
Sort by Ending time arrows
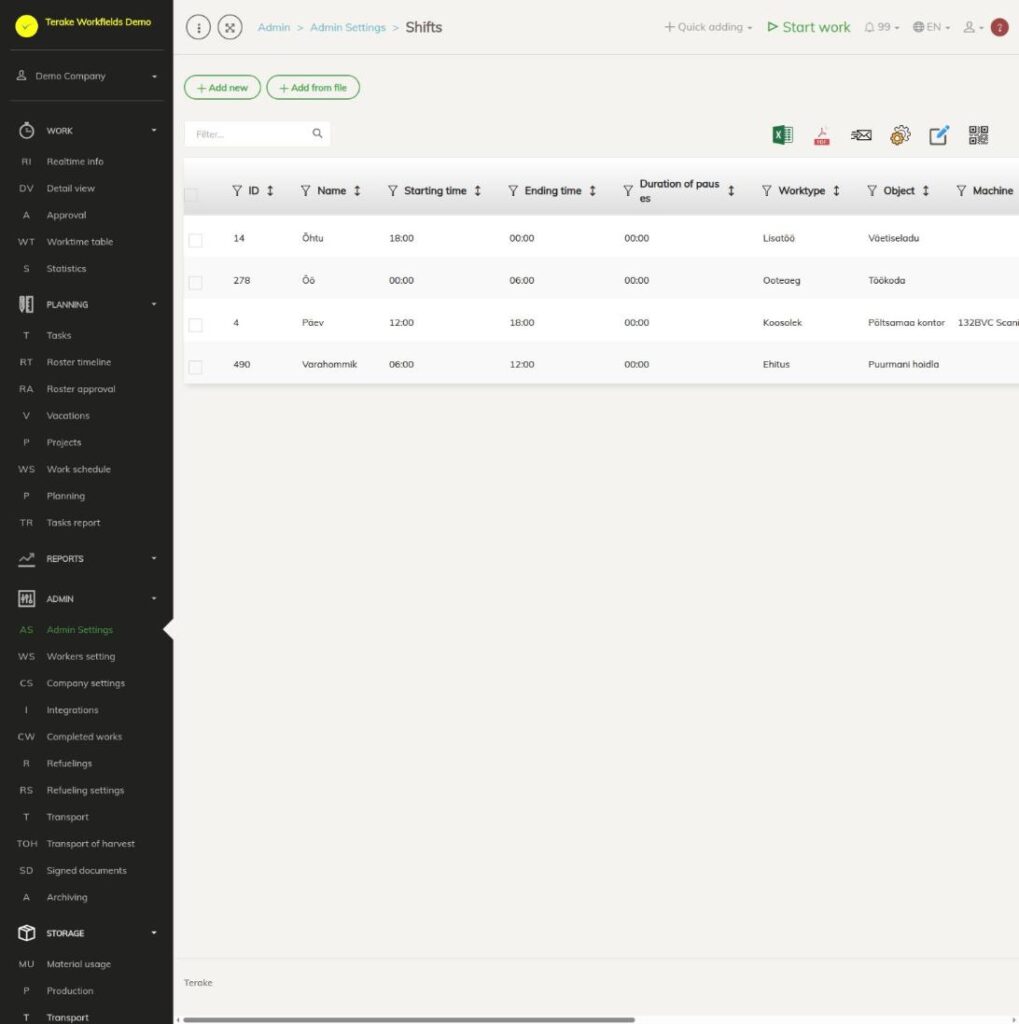click(592, 191)
